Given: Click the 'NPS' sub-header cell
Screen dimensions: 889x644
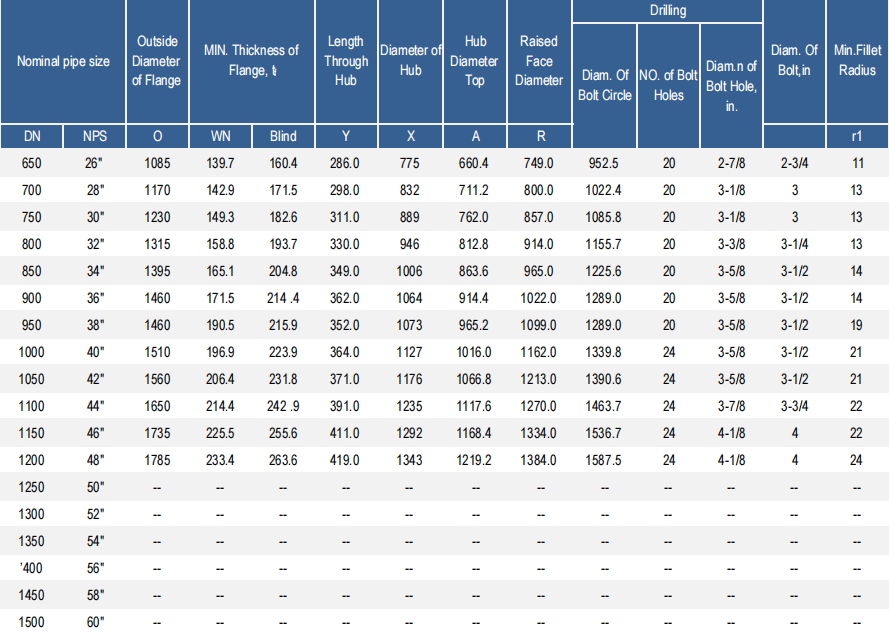Looking at the screenshot, I should tap(95, 136).
